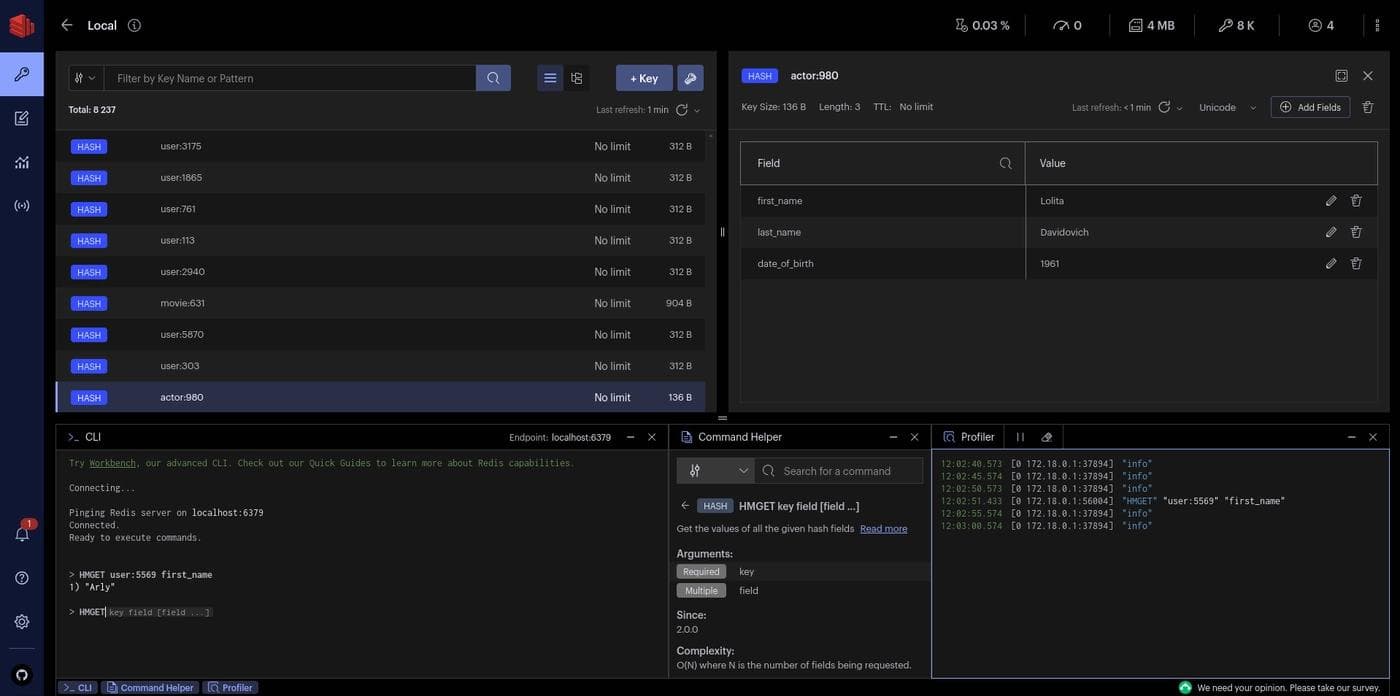
Task: Click the + Key button
Action: 643,78
